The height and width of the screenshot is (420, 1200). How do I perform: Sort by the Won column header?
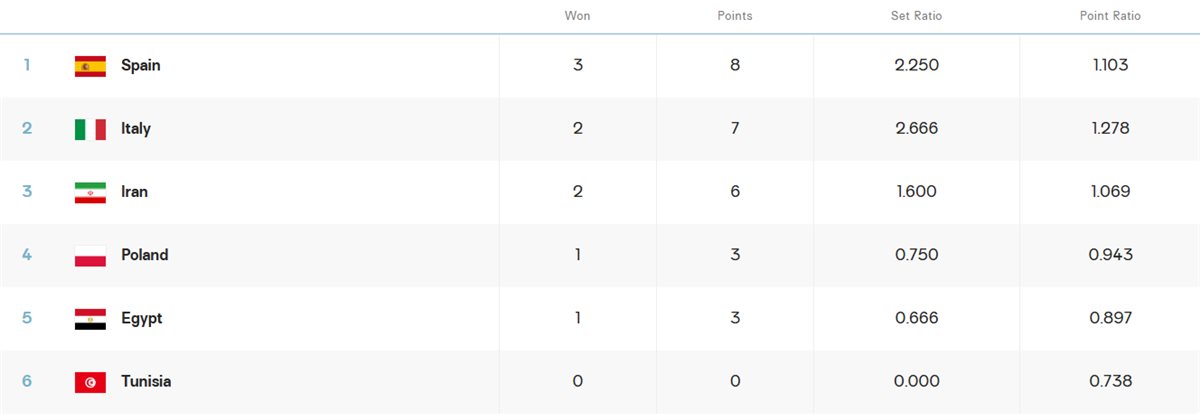[x=577, y=16]
